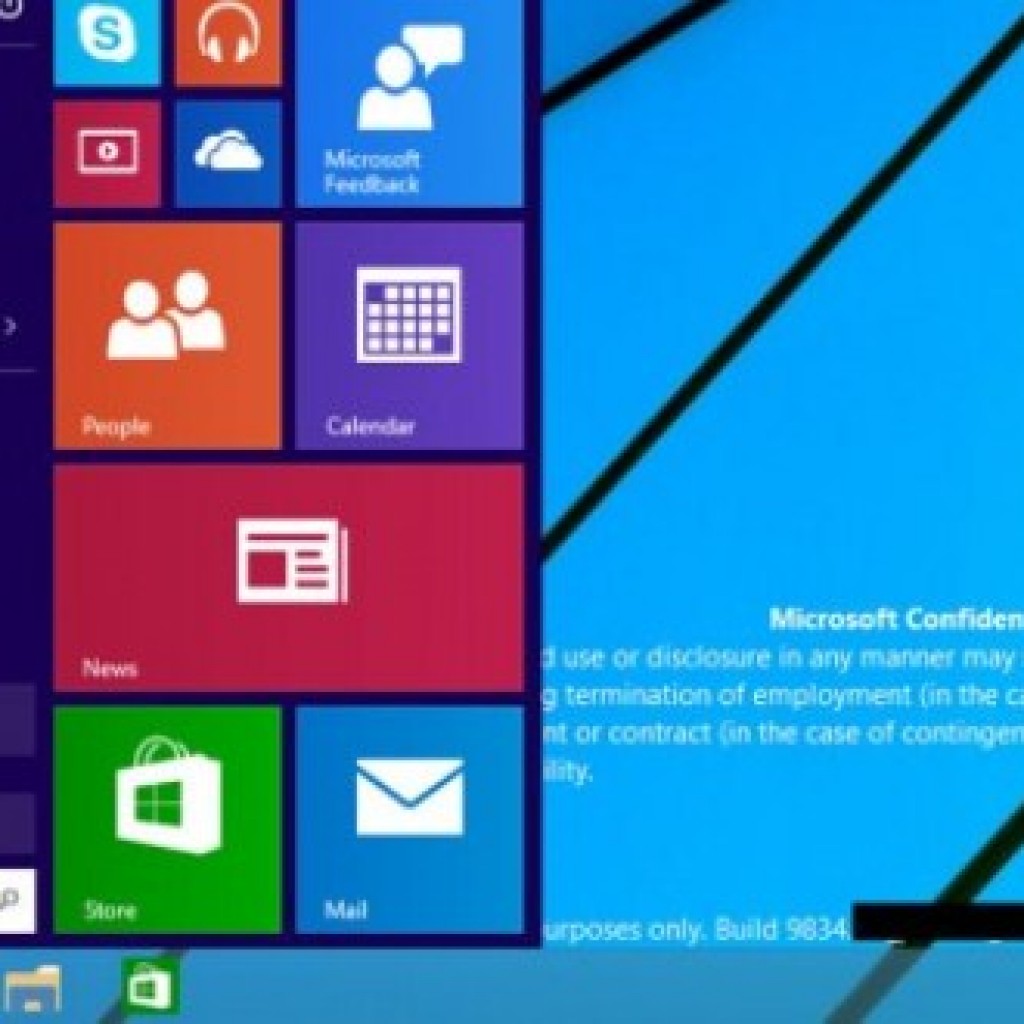1024x1024 pixels.
Task: Open Store icon on the taskbar
Action: pos(151,986)
